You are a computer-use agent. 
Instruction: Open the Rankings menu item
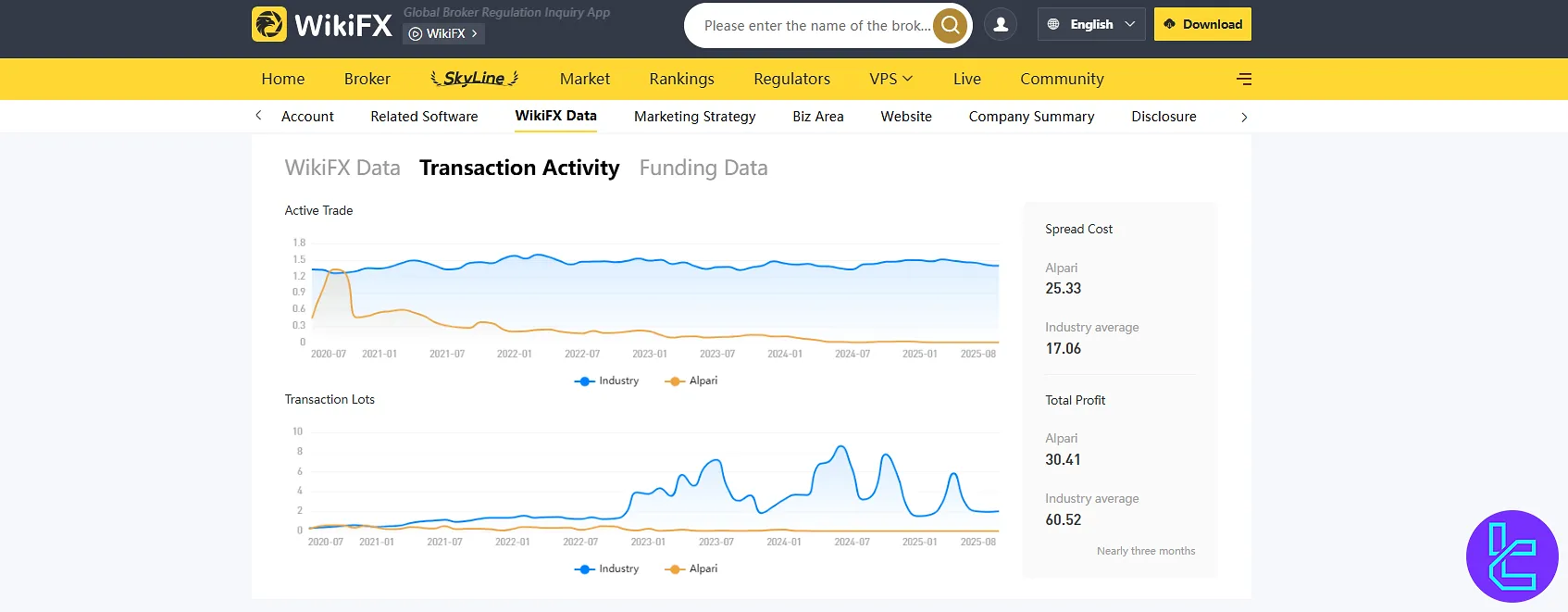(x=681, y=79)
